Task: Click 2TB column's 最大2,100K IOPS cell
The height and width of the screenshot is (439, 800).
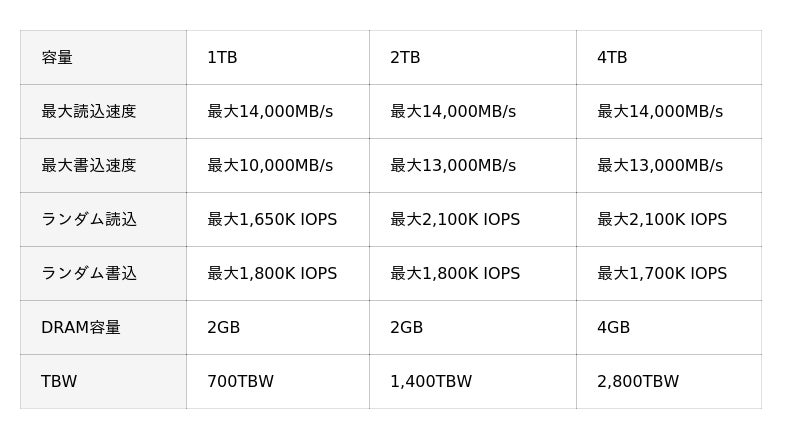Action: 473,220
